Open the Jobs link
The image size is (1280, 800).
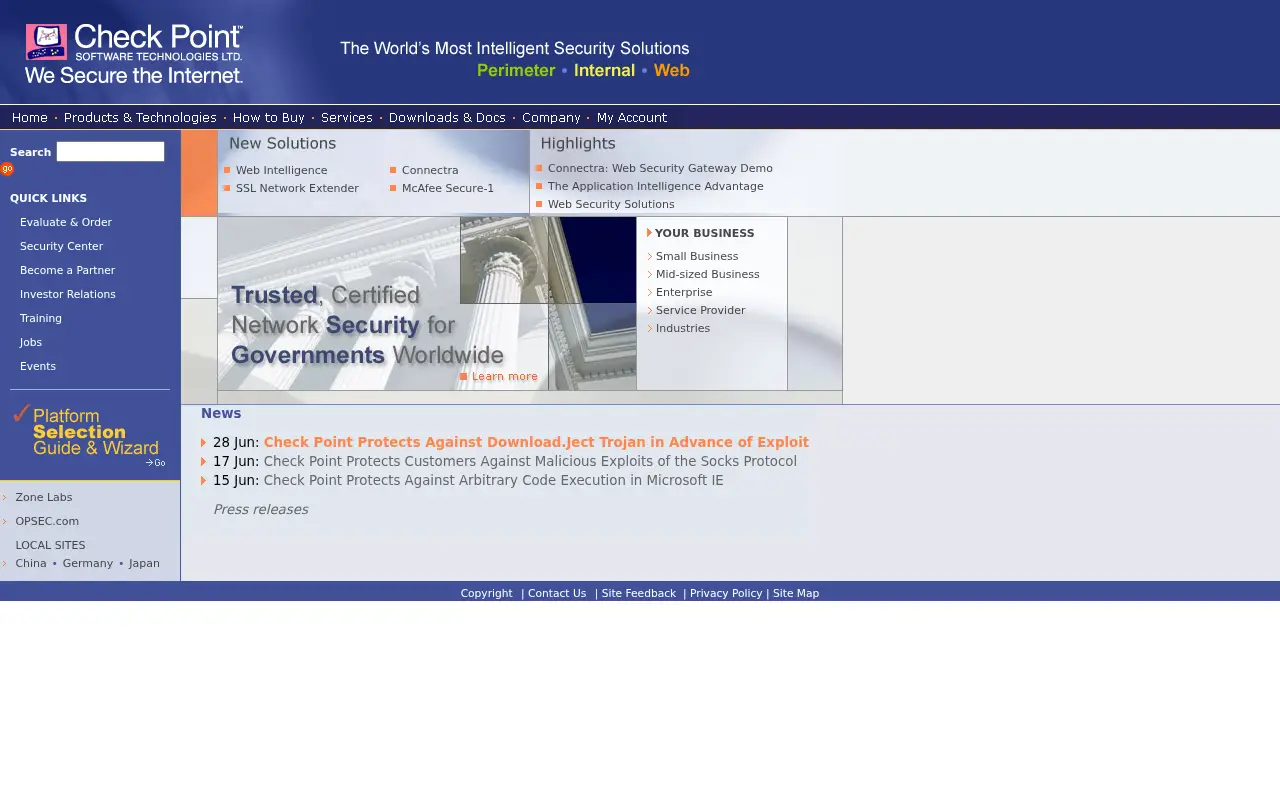coord(31,342)
